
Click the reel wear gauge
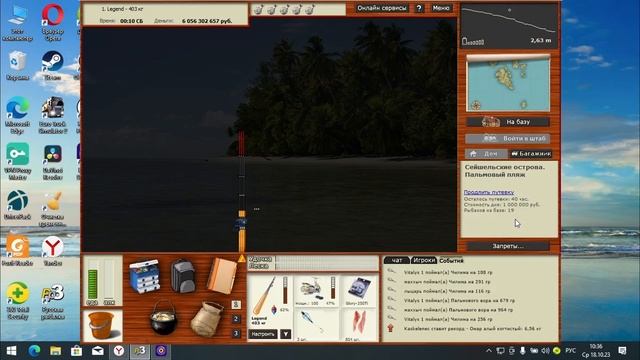[x=333, y=288]
